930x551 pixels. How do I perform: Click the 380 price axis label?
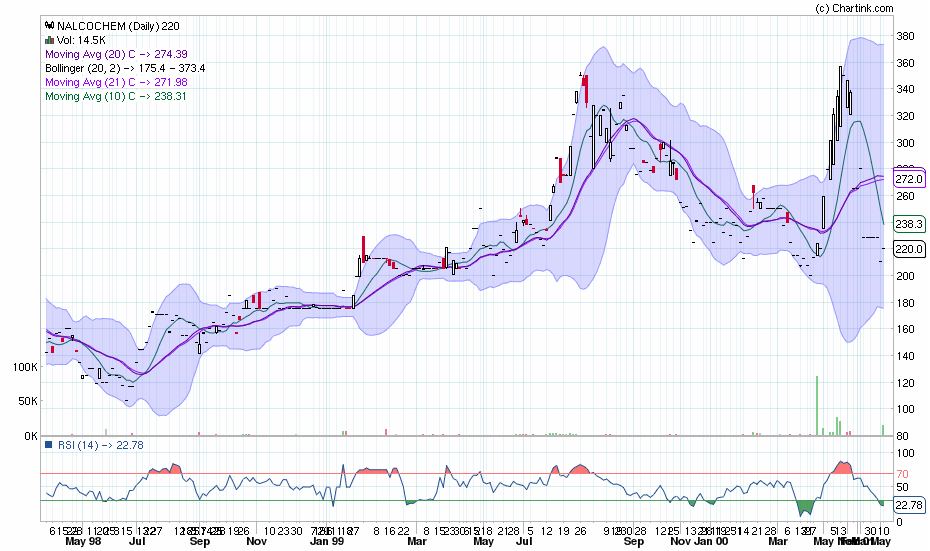pos(905,36)
